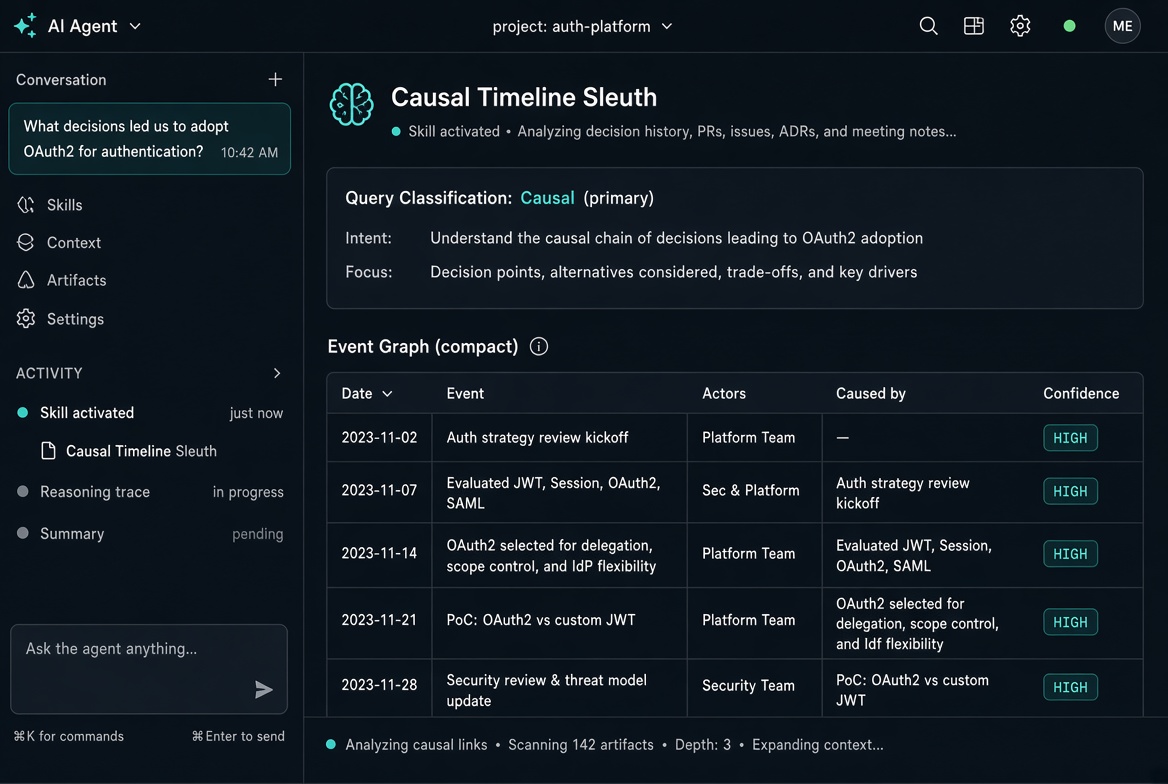Select the OAuth2 selected for delegation event
This screenshot has width=1168, height=784.
551,556
